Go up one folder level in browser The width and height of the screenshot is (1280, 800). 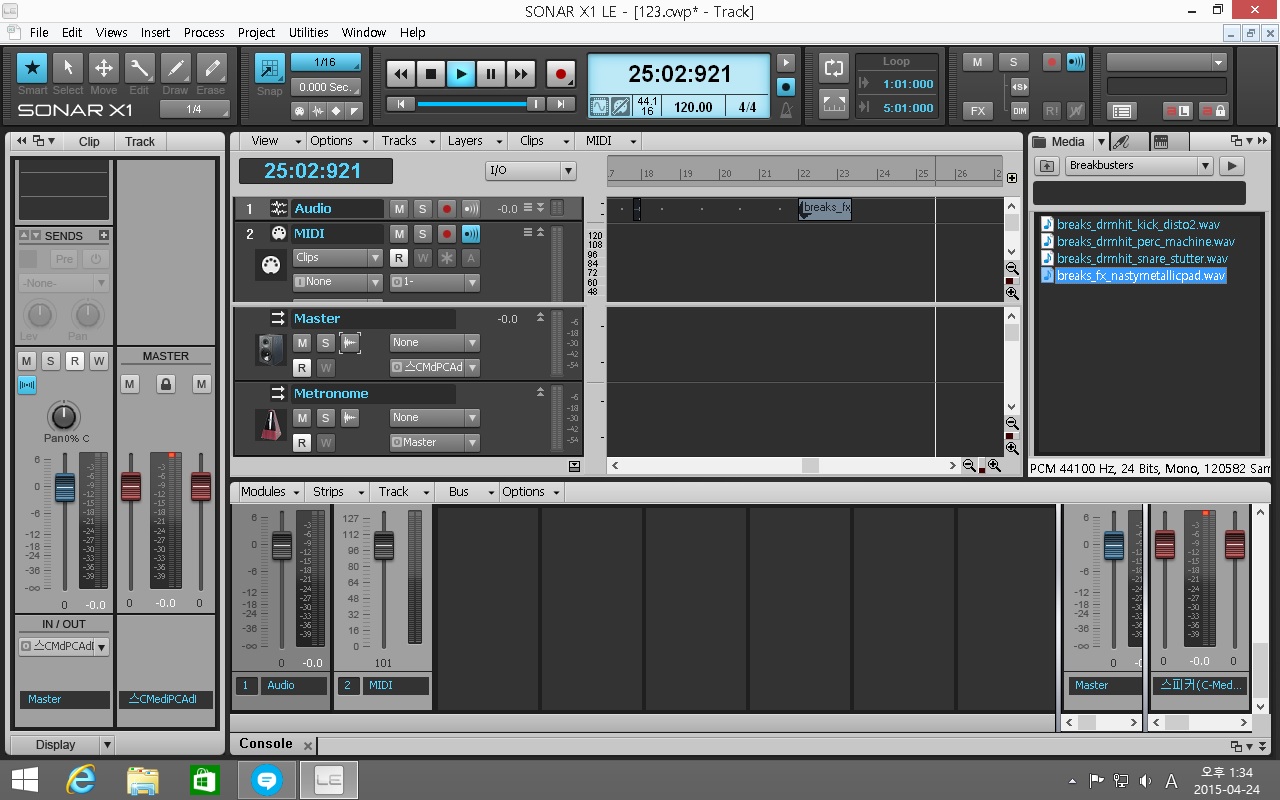click(x=1047, y=166)
